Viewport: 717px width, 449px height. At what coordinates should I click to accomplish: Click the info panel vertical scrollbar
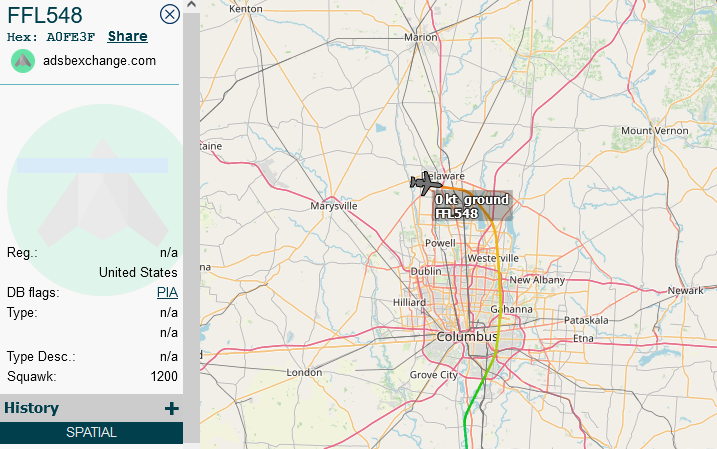pyautogui.click(x=191, y=220)
